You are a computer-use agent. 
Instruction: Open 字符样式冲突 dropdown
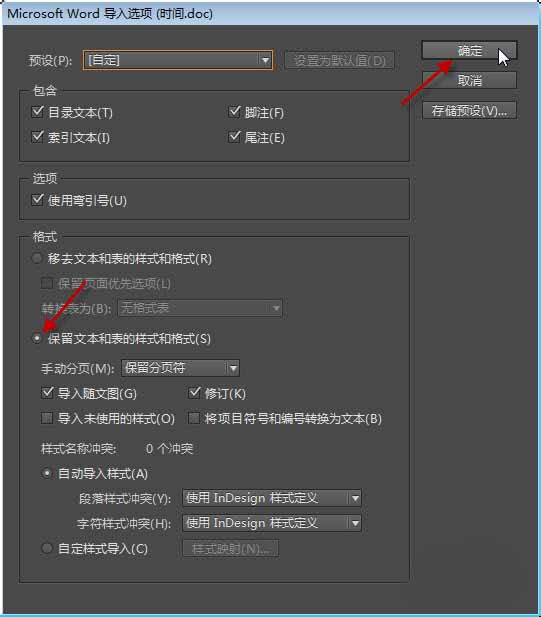(272, 523)
